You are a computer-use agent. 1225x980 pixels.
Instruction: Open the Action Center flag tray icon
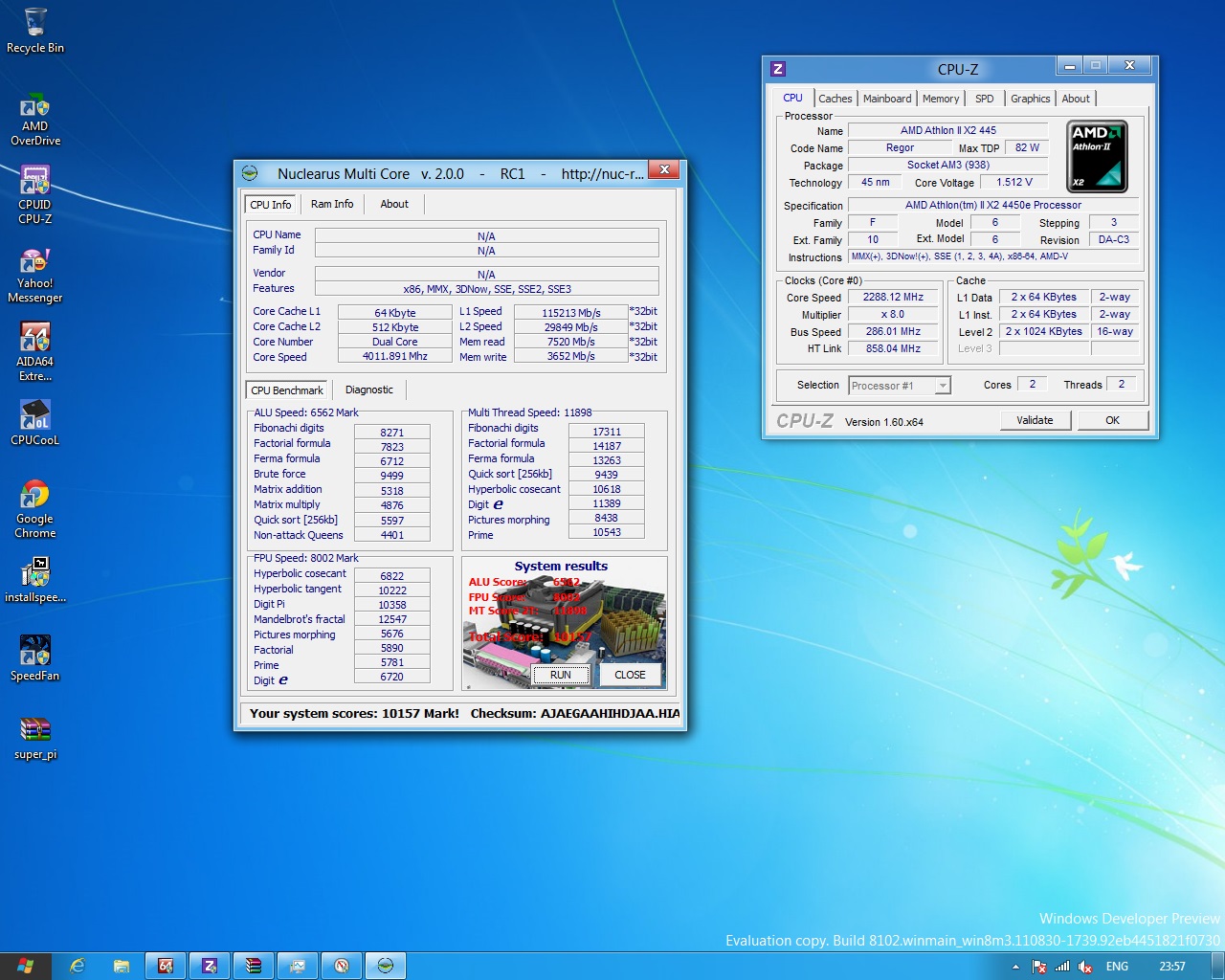pos(1039,967)
